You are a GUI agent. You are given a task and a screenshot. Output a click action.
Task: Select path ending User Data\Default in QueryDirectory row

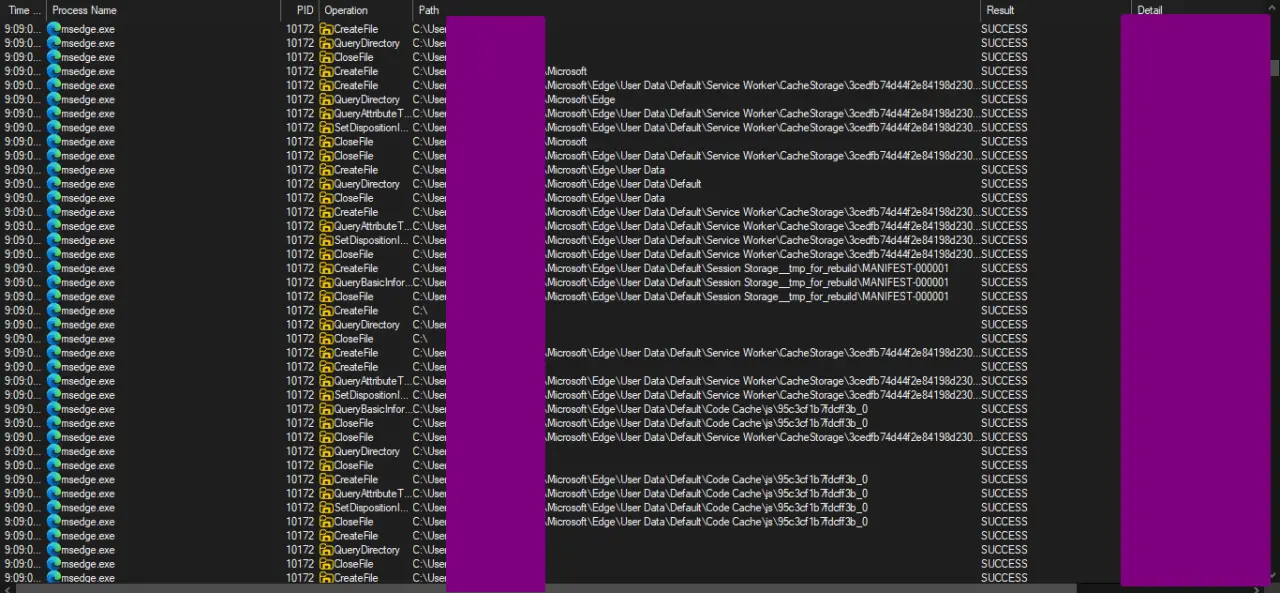point(623,184)
